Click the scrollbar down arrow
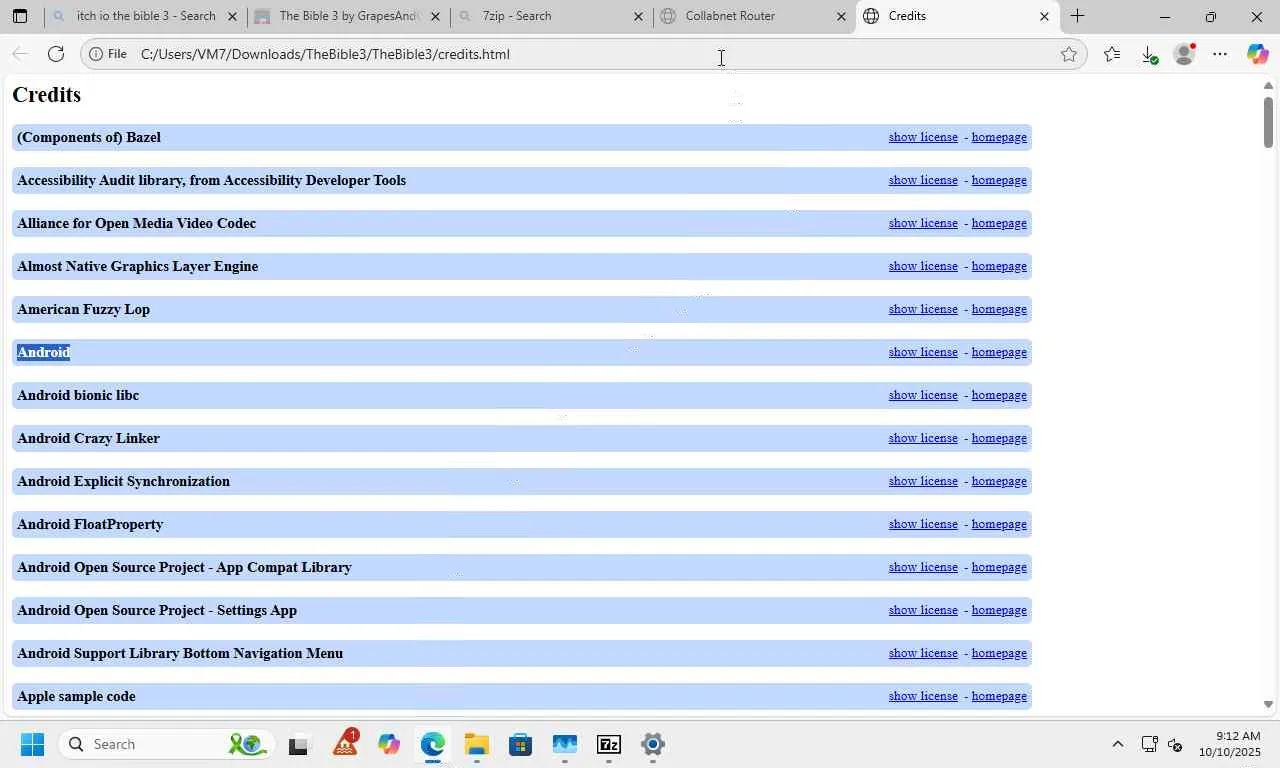The width and height of the screenshot is (1280, 768). (1268, 704)
